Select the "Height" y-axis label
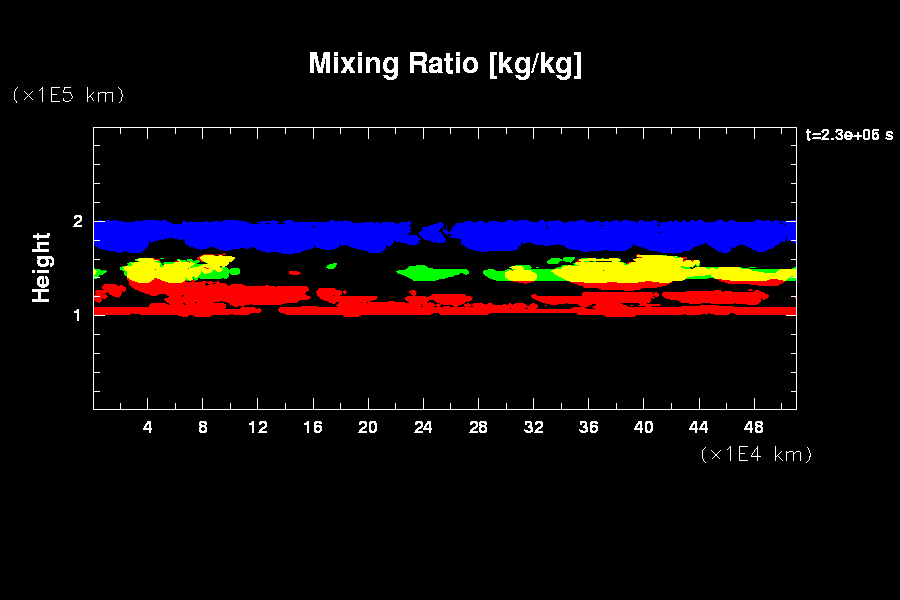The height and width of the screenshot is (600, 900). tap(42, 267)
